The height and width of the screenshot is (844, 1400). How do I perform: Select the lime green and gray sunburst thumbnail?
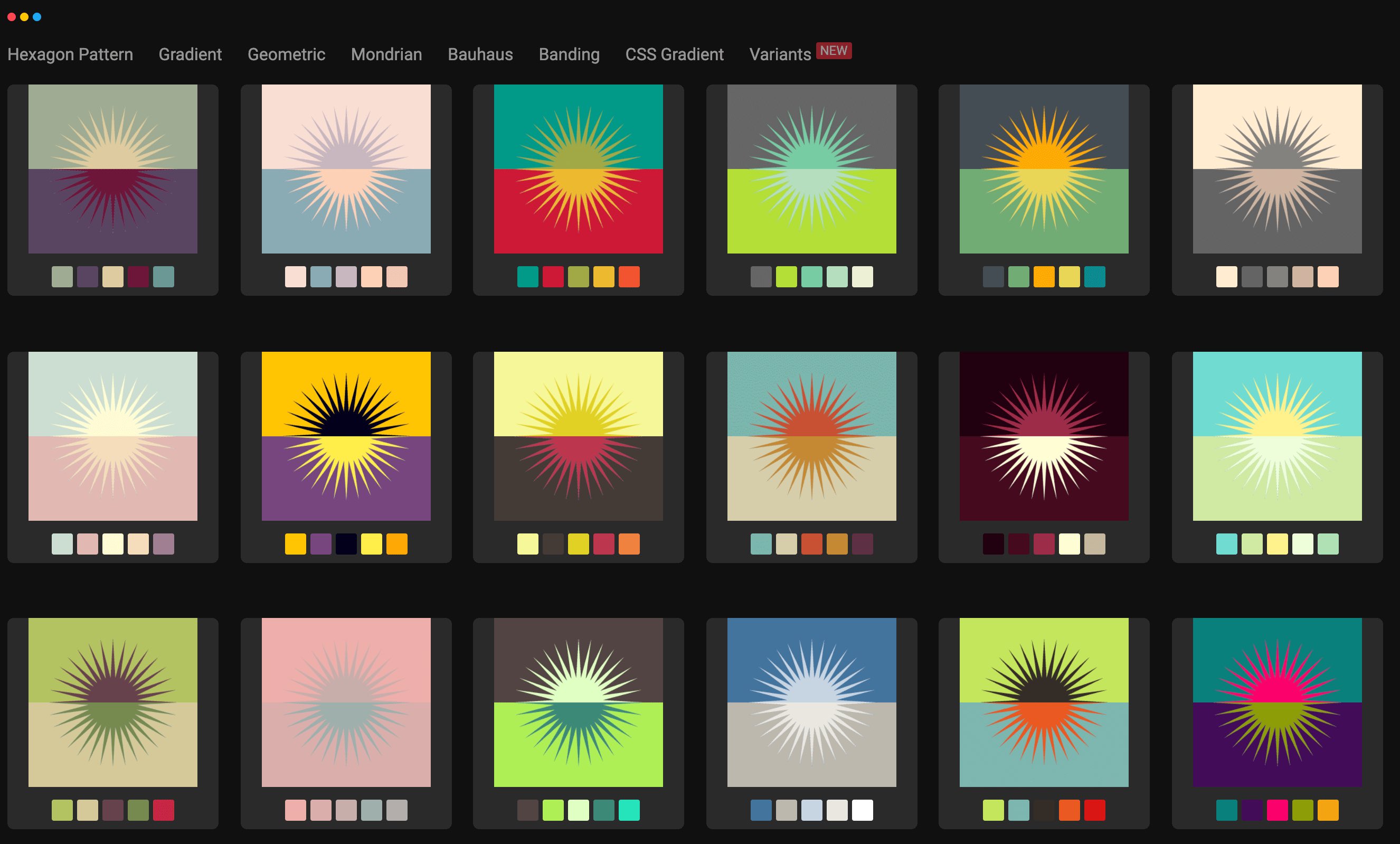click(x=811, y=169)
